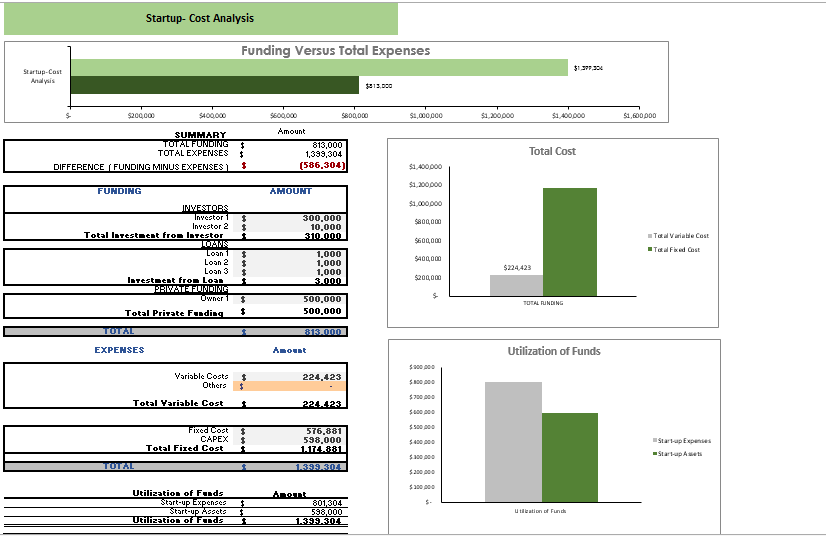This screenshot has height=536, width=826.
Task: Select the green Total Fixed Cost bar
Action: 570,242
